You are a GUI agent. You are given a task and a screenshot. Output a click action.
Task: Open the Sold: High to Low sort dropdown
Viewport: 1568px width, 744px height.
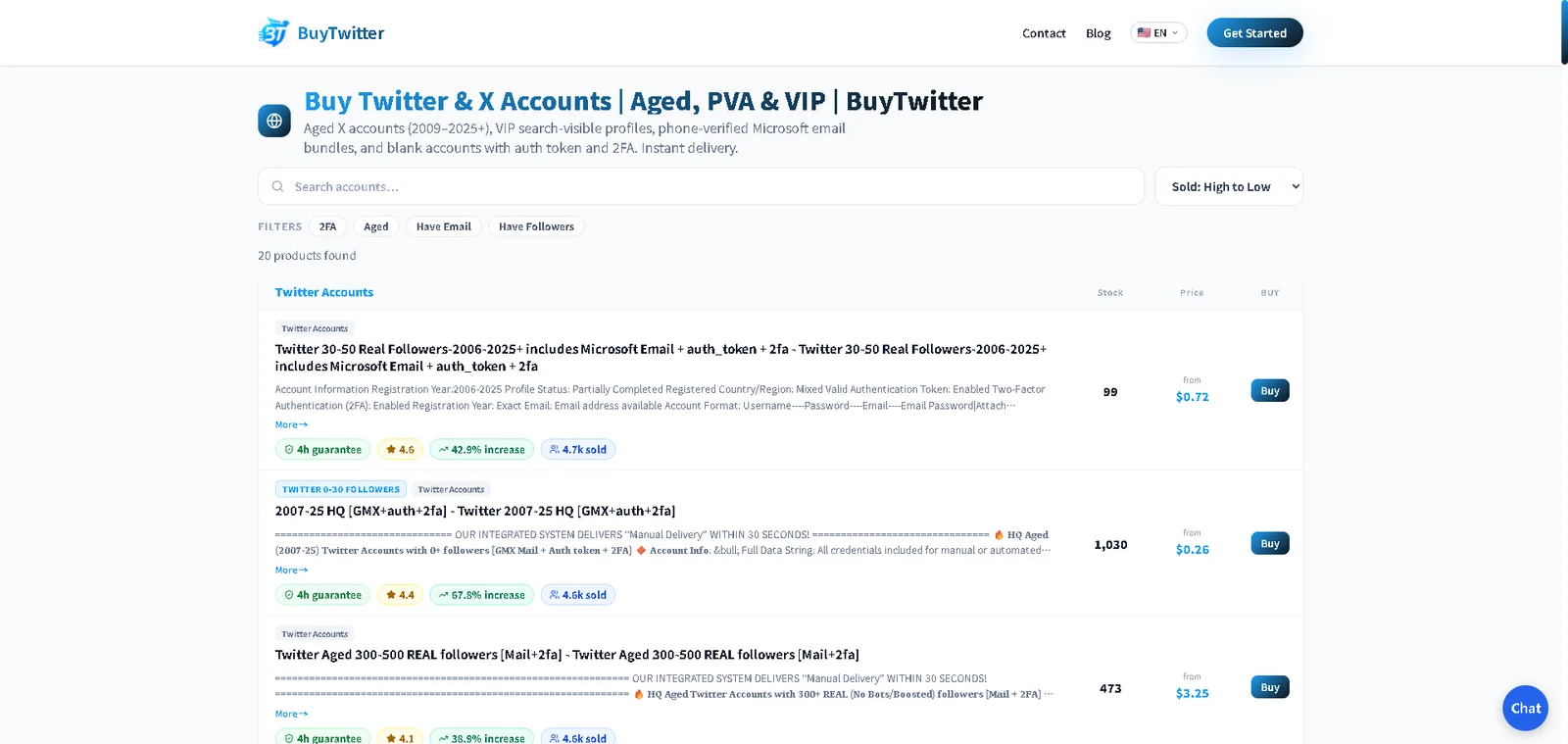click(1229, 186)
